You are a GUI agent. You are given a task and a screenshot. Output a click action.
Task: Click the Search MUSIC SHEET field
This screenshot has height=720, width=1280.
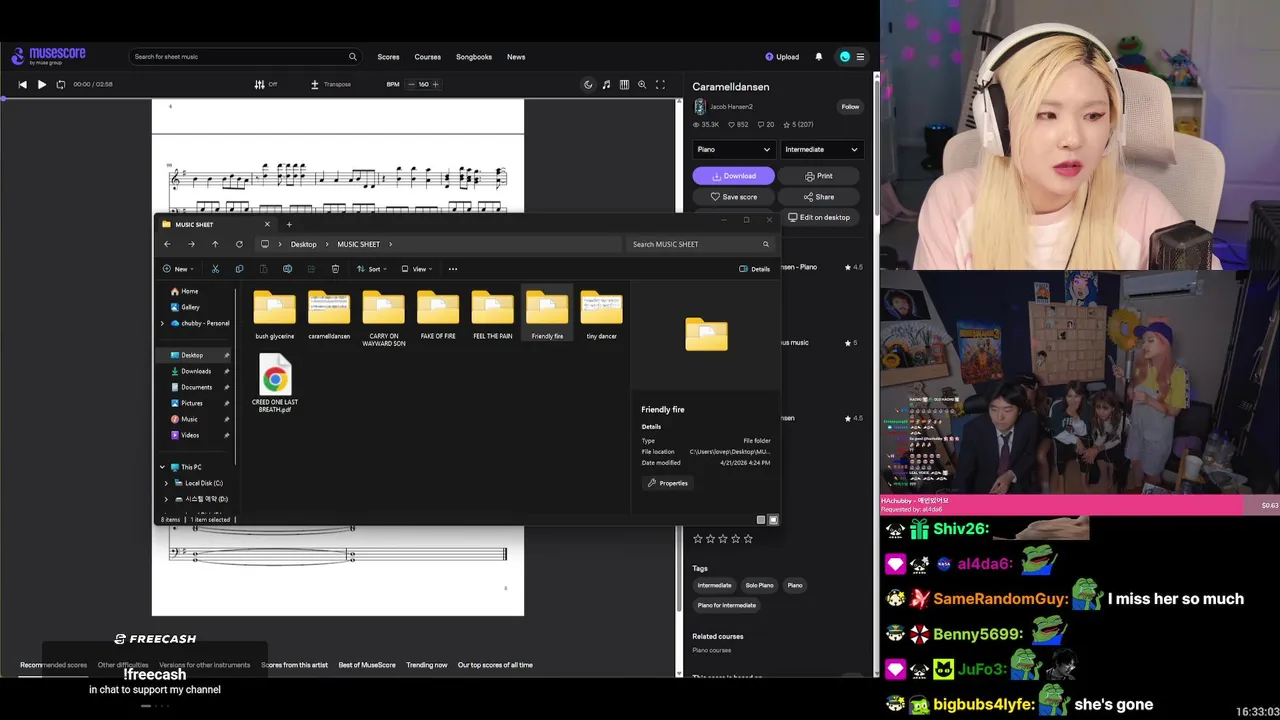click(699, 244)
